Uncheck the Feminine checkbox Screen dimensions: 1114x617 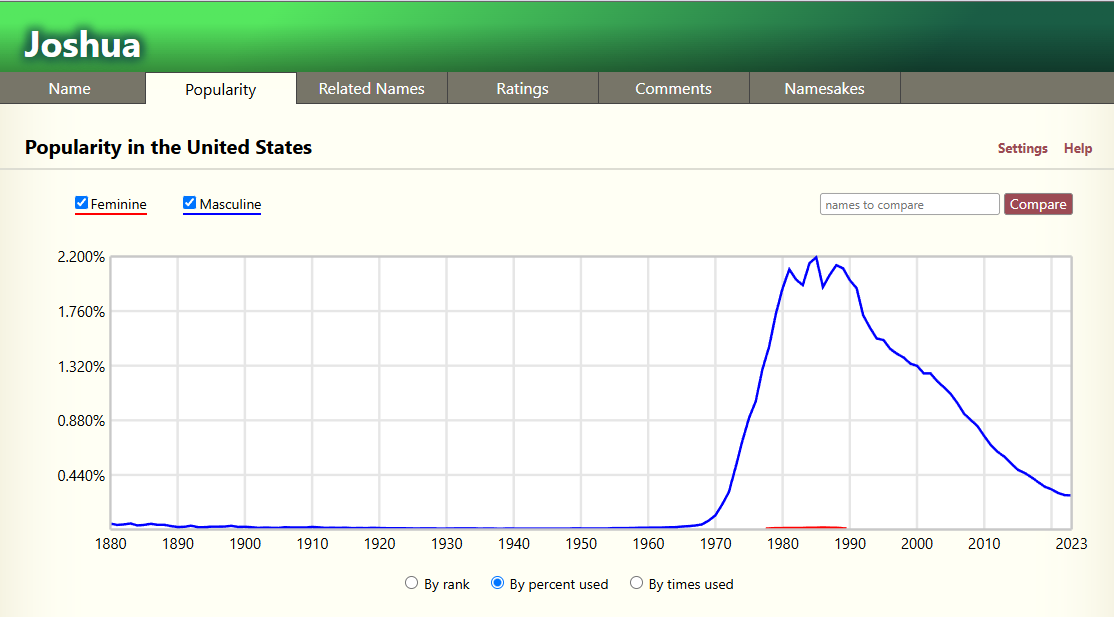82,203
